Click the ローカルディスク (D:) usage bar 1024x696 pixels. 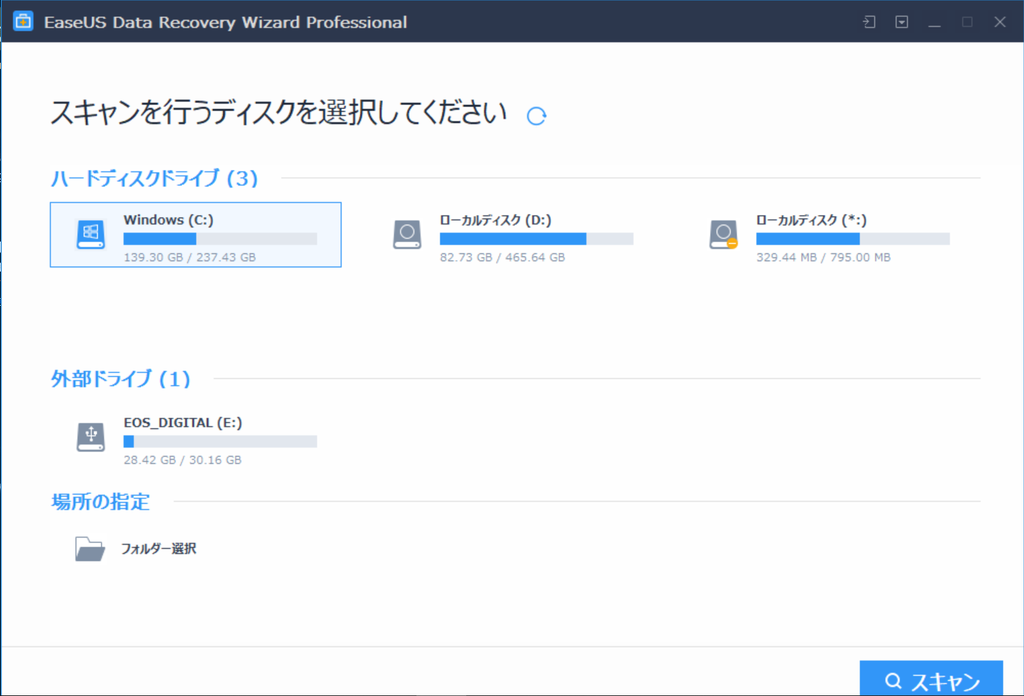(x=536, y=239)
